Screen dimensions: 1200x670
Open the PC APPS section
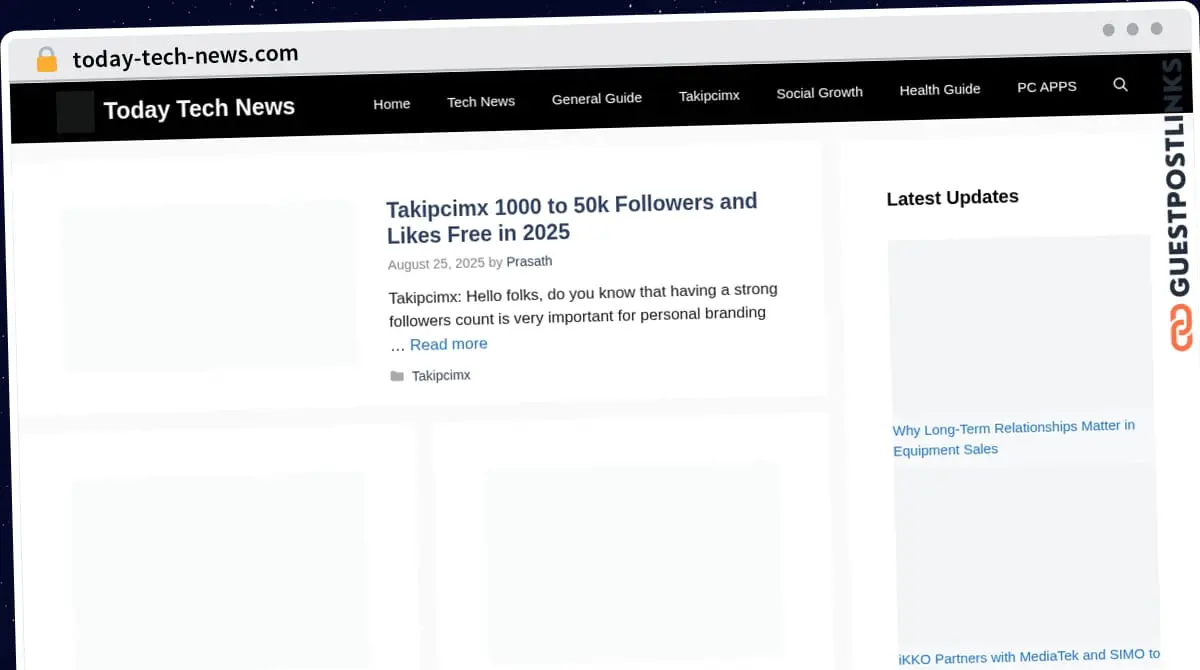pyautogui.click(x=1047, y=87)
